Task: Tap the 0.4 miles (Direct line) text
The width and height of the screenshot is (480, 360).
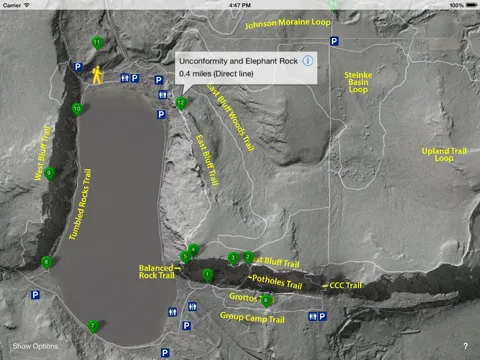Action: (216, 74)
